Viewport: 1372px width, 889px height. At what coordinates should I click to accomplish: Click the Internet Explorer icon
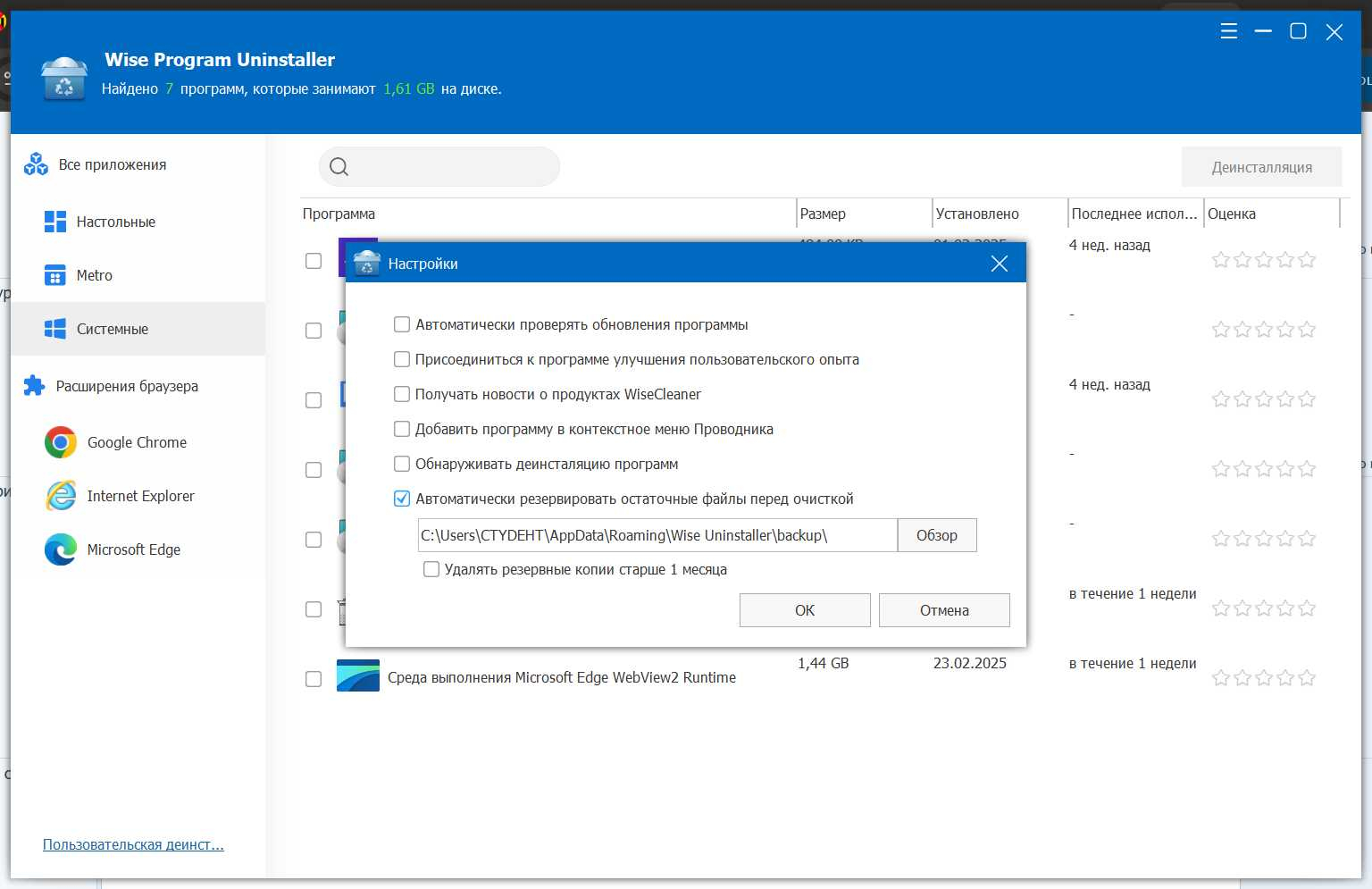[x=61, y=496]
